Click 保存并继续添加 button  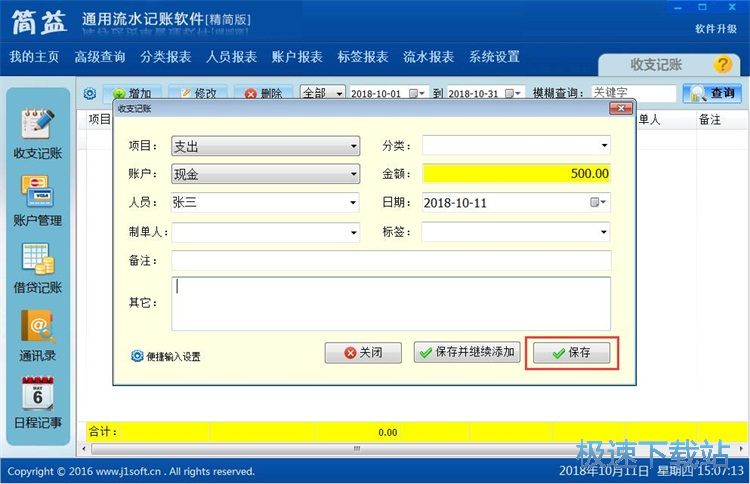pos(467,352)
